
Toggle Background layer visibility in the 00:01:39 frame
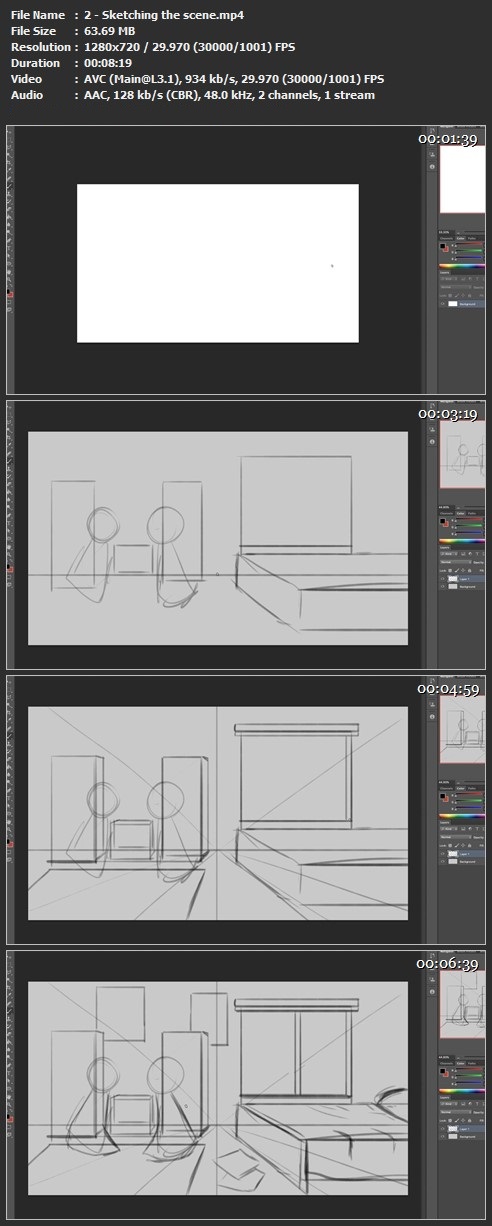pos(443,304)
